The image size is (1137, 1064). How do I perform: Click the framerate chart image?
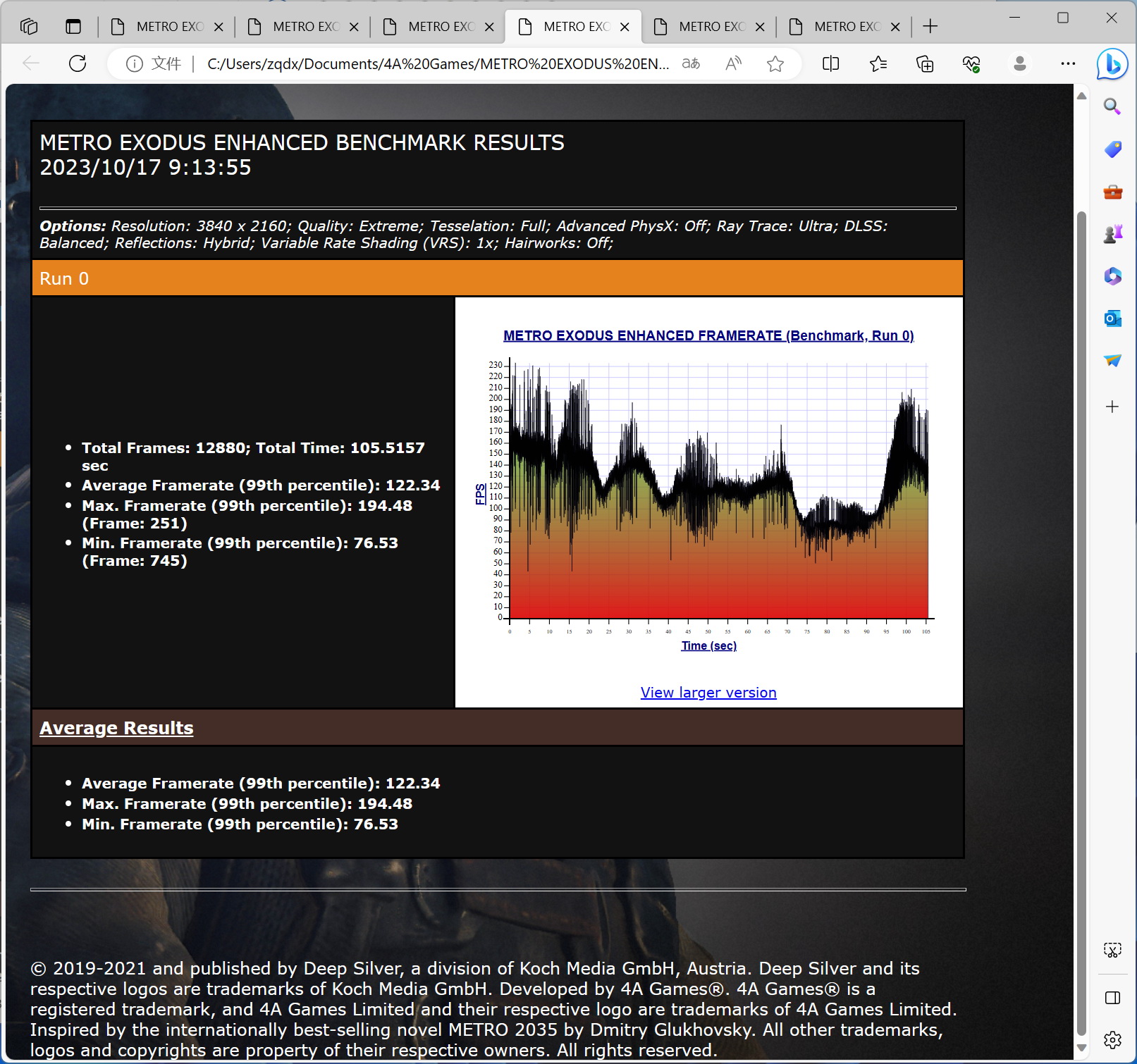click(708, 493)
